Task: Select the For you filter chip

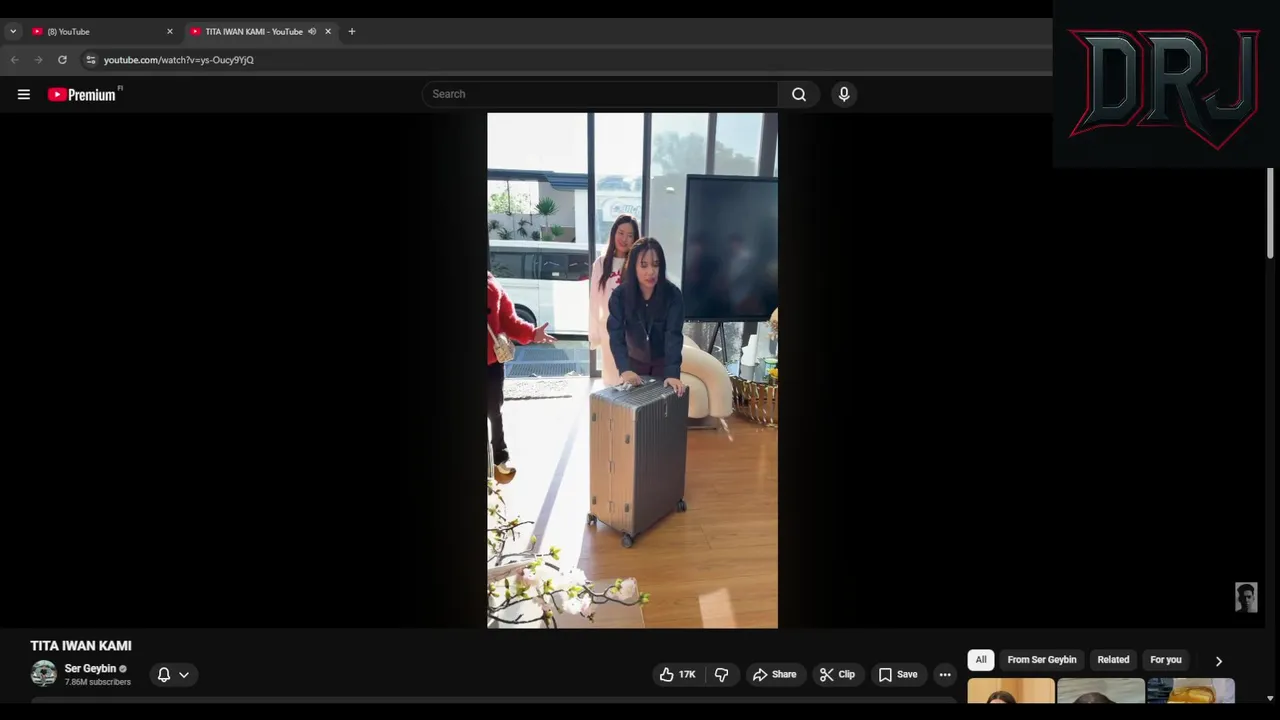Action: [x=1166, y=660]
